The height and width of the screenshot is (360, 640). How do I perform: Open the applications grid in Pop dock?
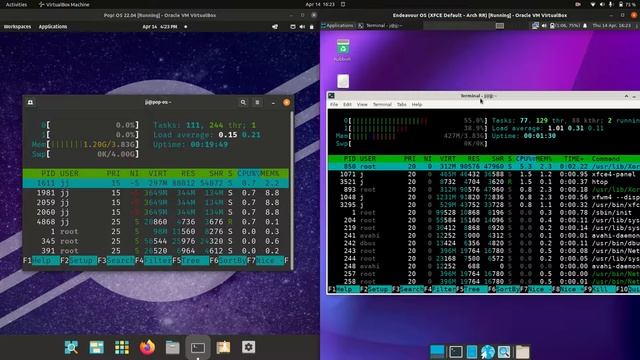(x=122, y=347)
